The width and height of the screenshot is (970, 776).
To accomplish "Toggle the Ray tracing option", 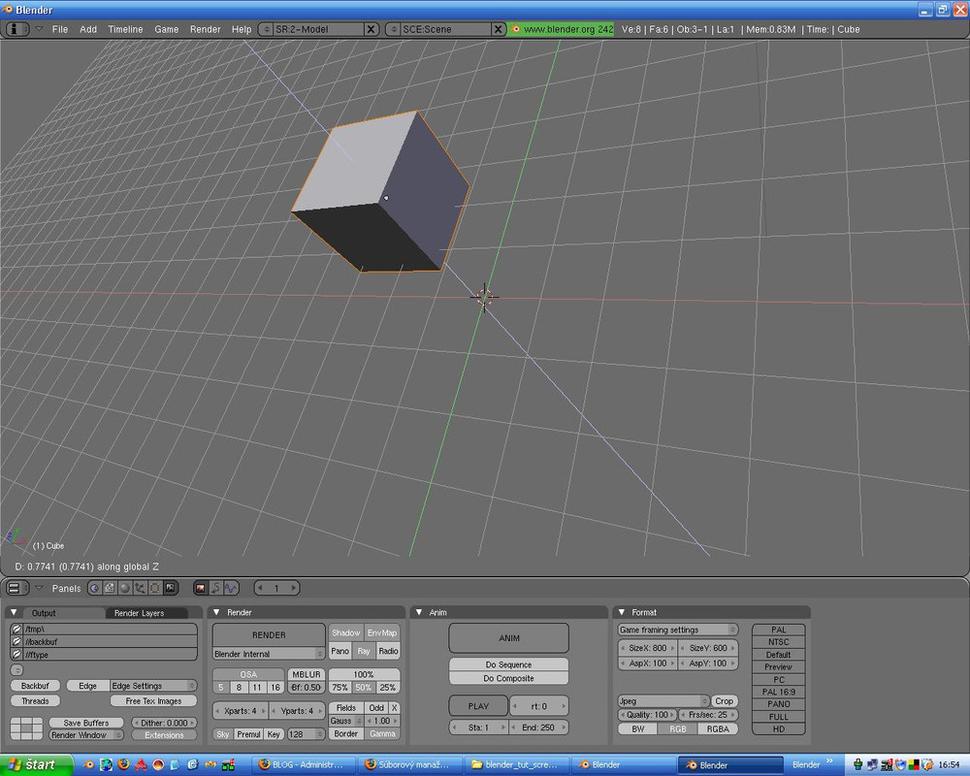I will point(364,651).
